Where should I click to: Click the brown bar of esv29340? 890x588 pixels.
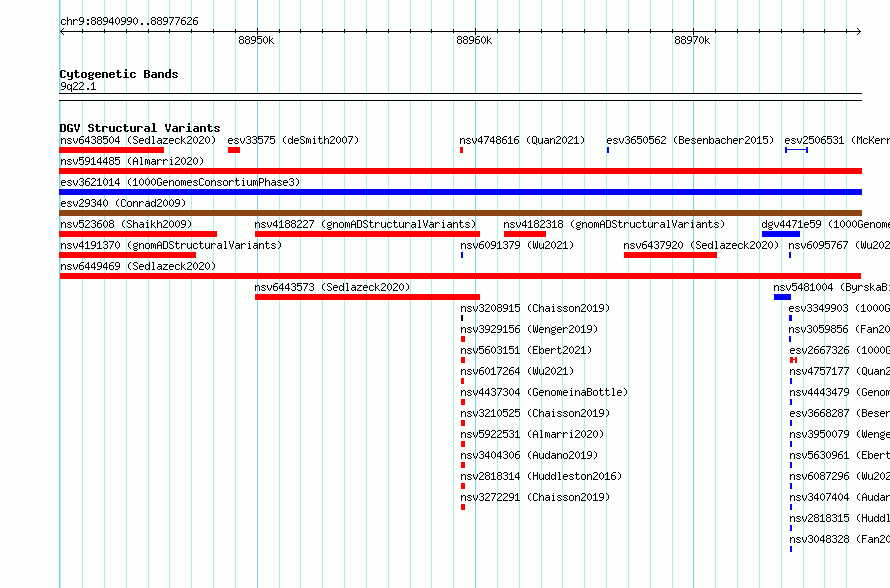click(x=461, y=213)
